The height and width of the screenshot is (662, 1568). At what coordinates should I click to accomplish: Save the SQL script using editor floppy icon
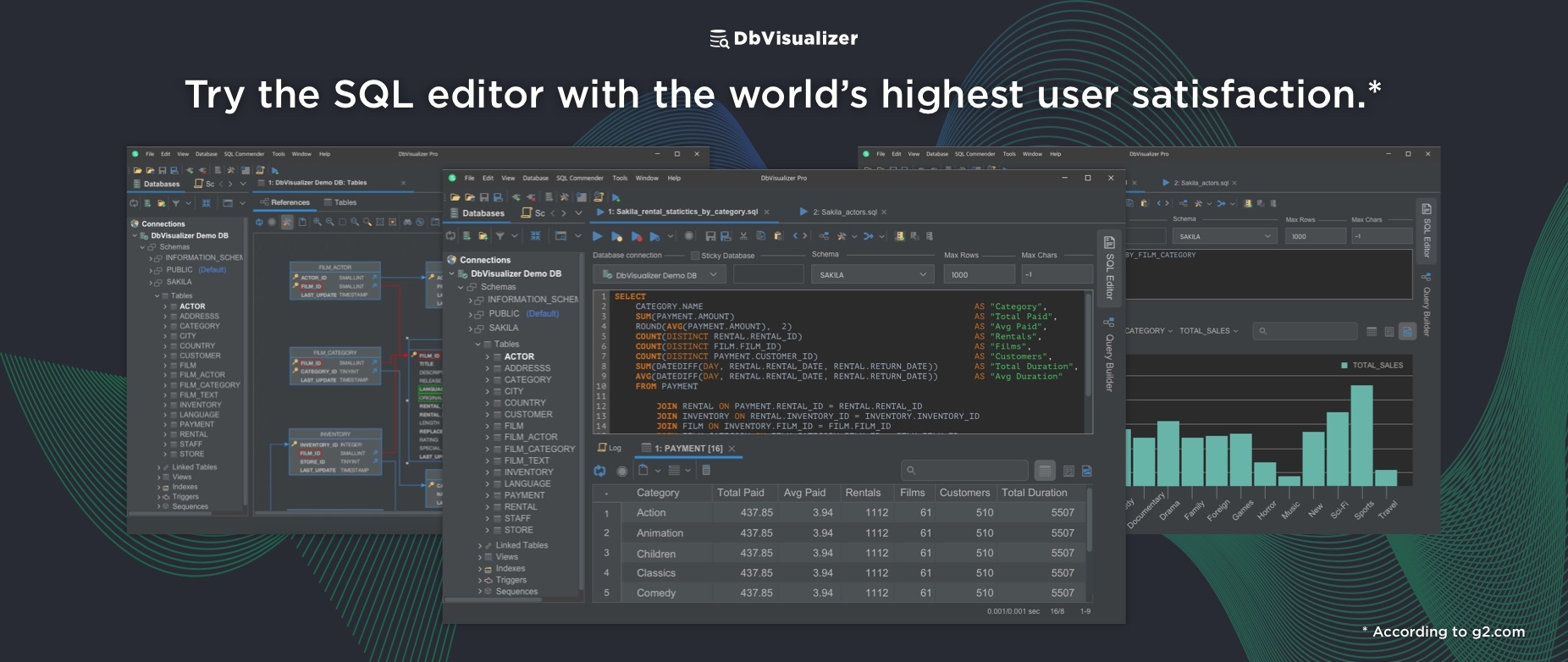[x=710, y=235]
